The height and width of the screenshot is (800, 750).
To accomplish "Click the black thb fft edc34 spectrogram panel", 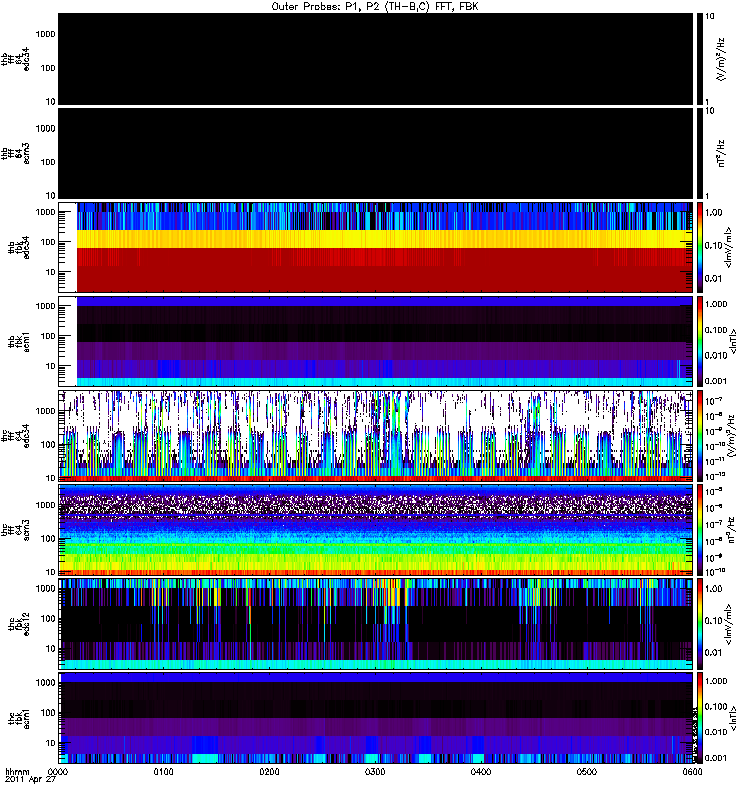I will point(376,59).
